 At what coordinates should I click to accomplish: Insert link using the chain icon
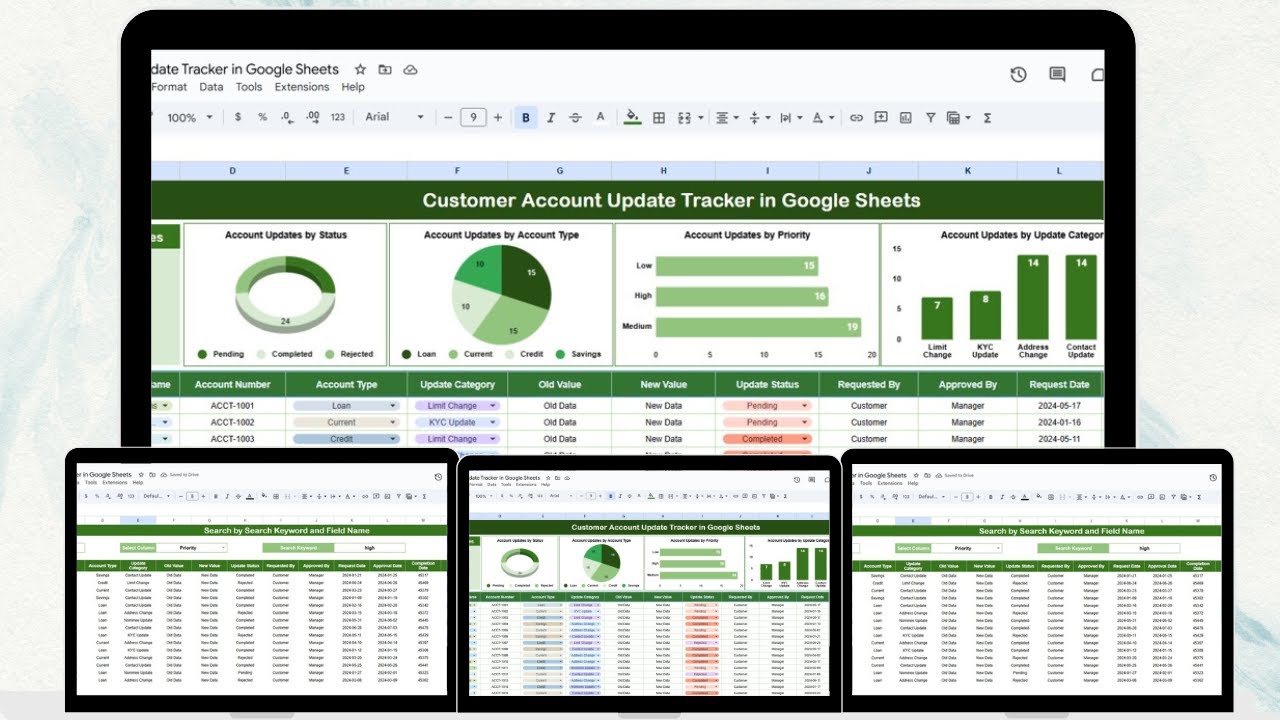coord(856,117)
